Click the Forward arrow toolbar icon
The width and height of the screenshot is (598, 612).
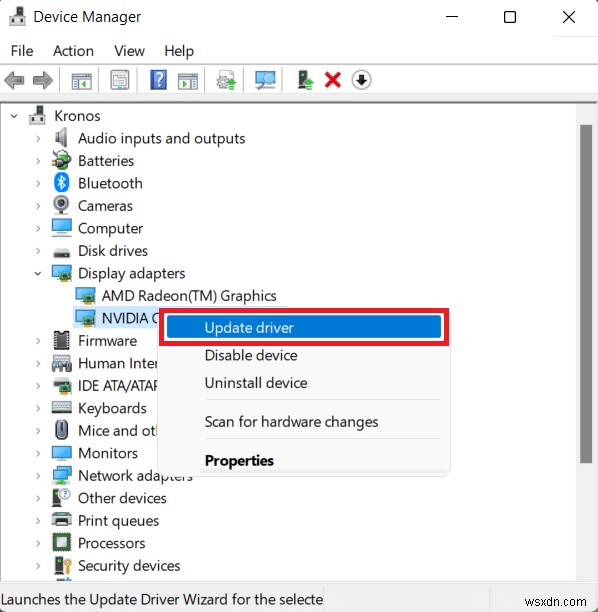43,80
